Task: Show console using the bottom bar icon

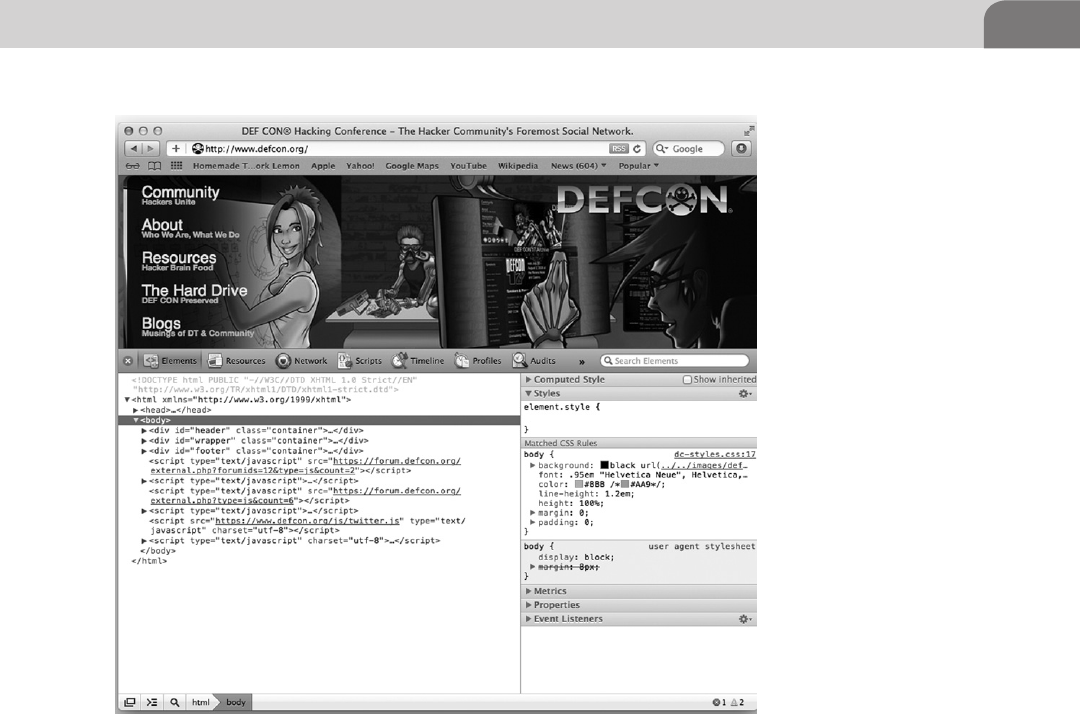Action: point(152,702)
